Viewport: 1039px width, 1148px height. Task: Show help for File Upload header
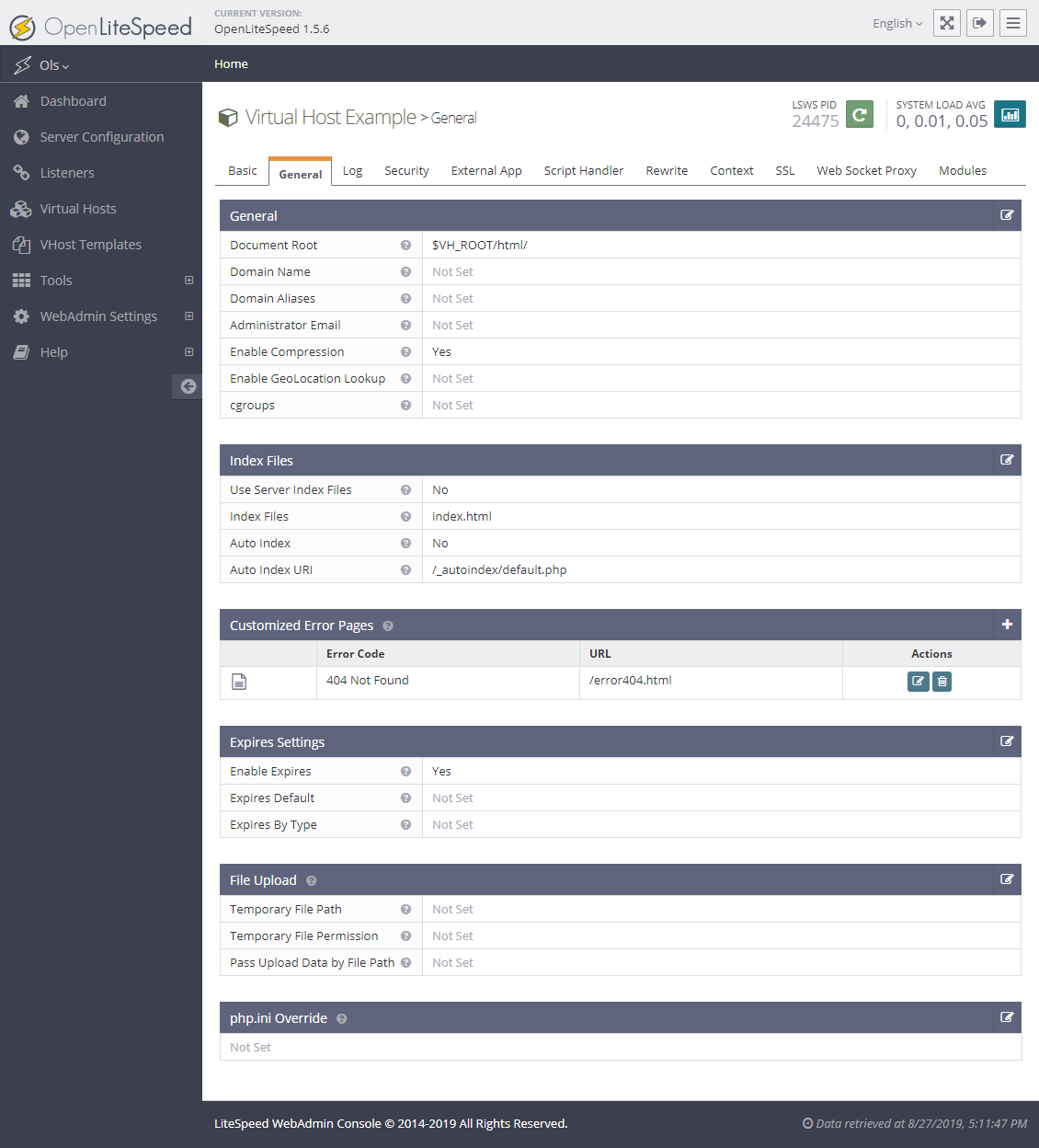(312, 881)
